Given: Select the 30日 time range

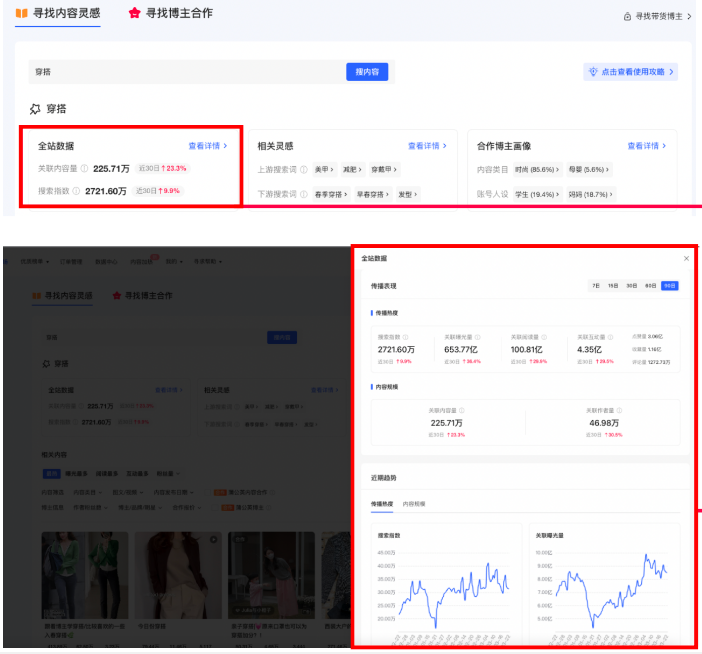Looking at the screenshot, I should click(x=631, y=286).
